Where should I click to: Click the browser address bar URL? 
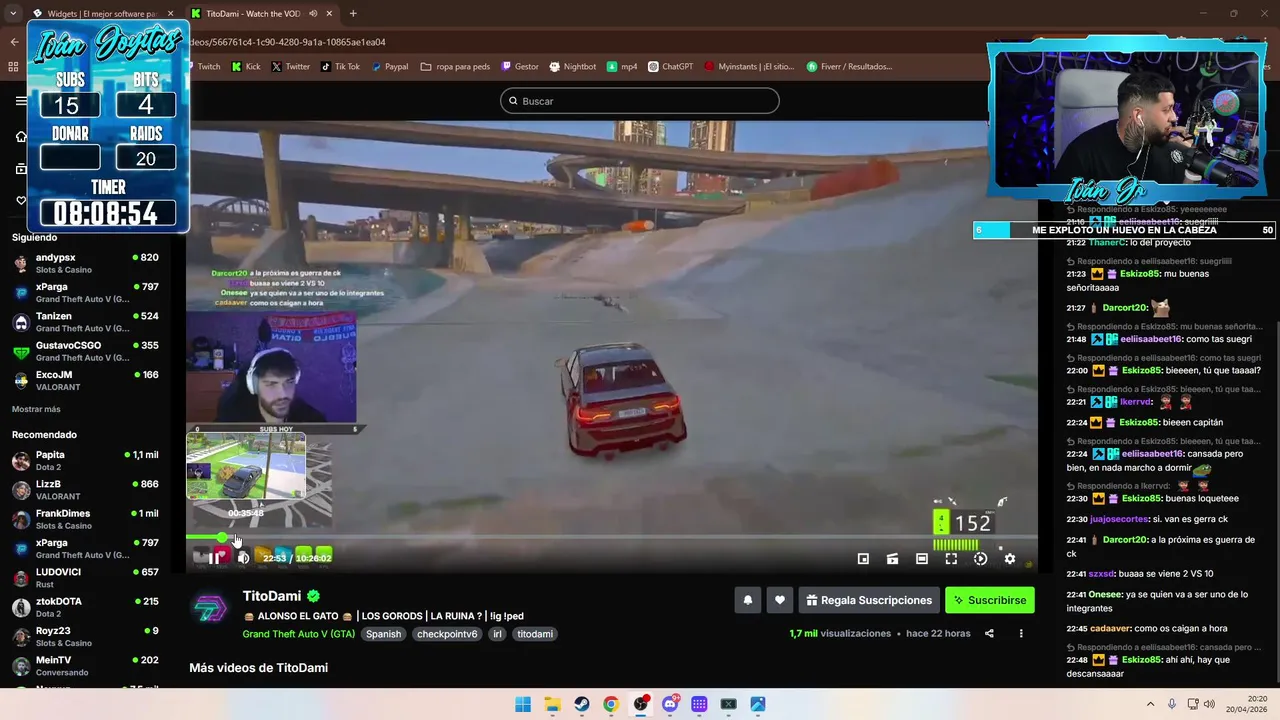pos(287,42)
